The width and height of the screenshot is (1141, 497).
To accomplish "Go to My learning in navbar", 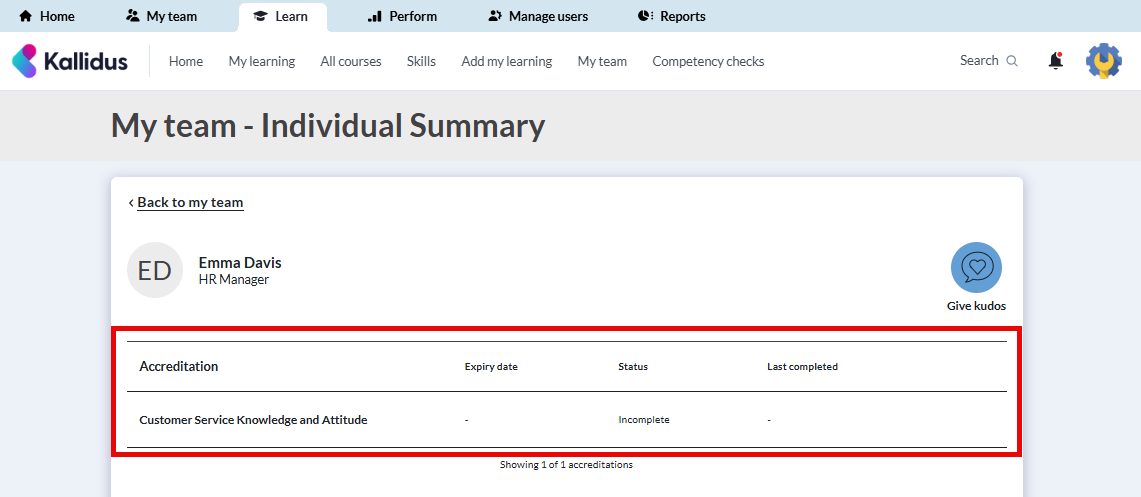I will 261,61.
